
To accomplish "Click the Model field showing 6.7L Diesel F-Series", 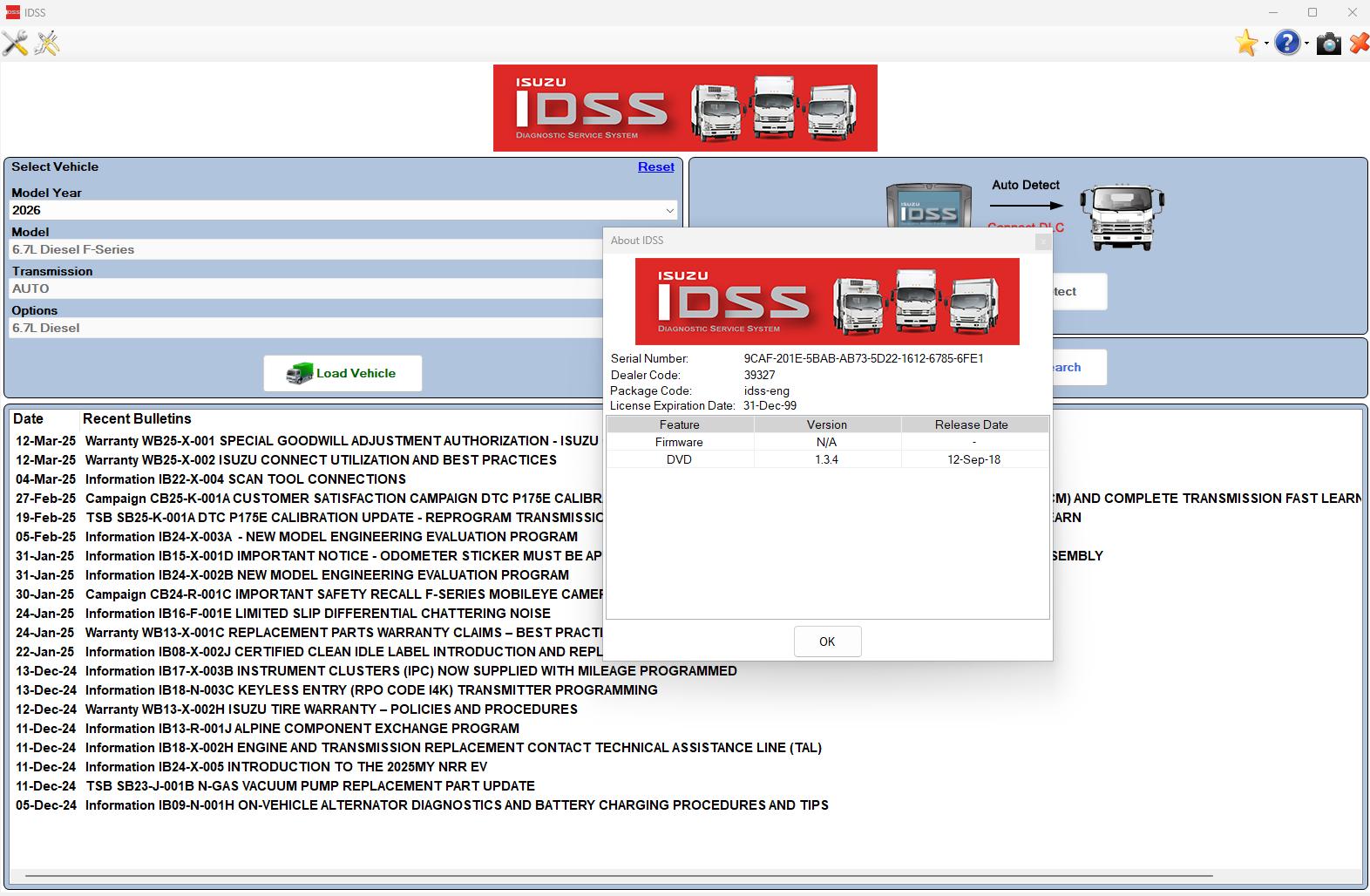I will click(x=307, y=249).
